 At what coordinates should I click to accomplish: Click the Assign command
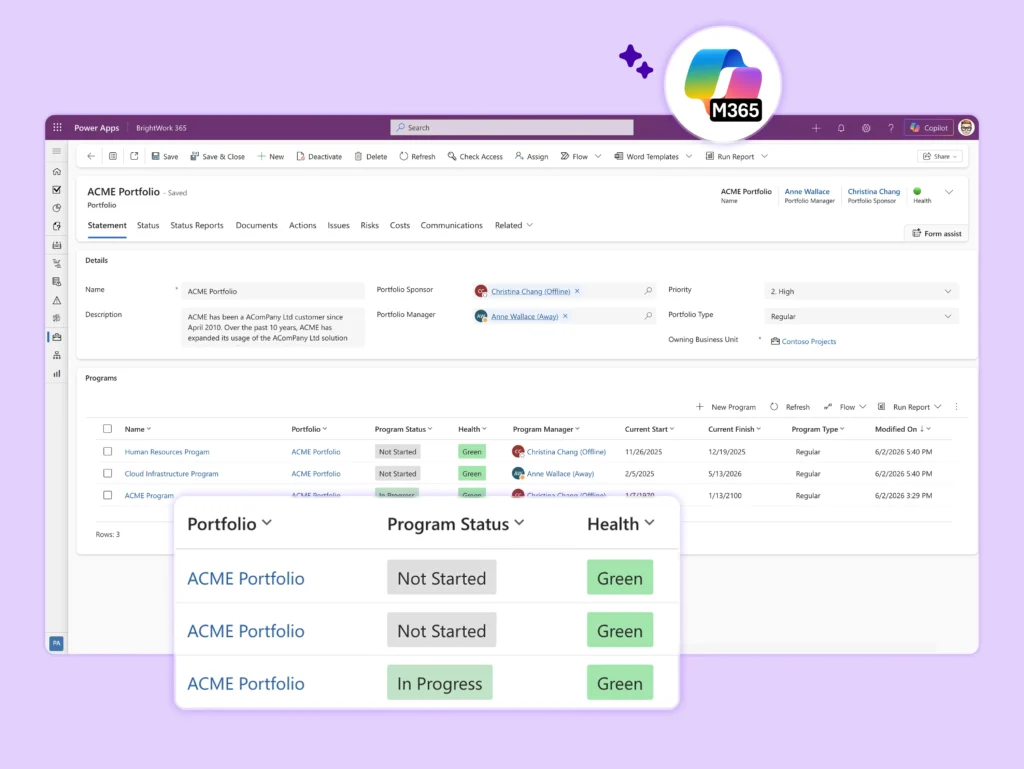coord(532,157)
